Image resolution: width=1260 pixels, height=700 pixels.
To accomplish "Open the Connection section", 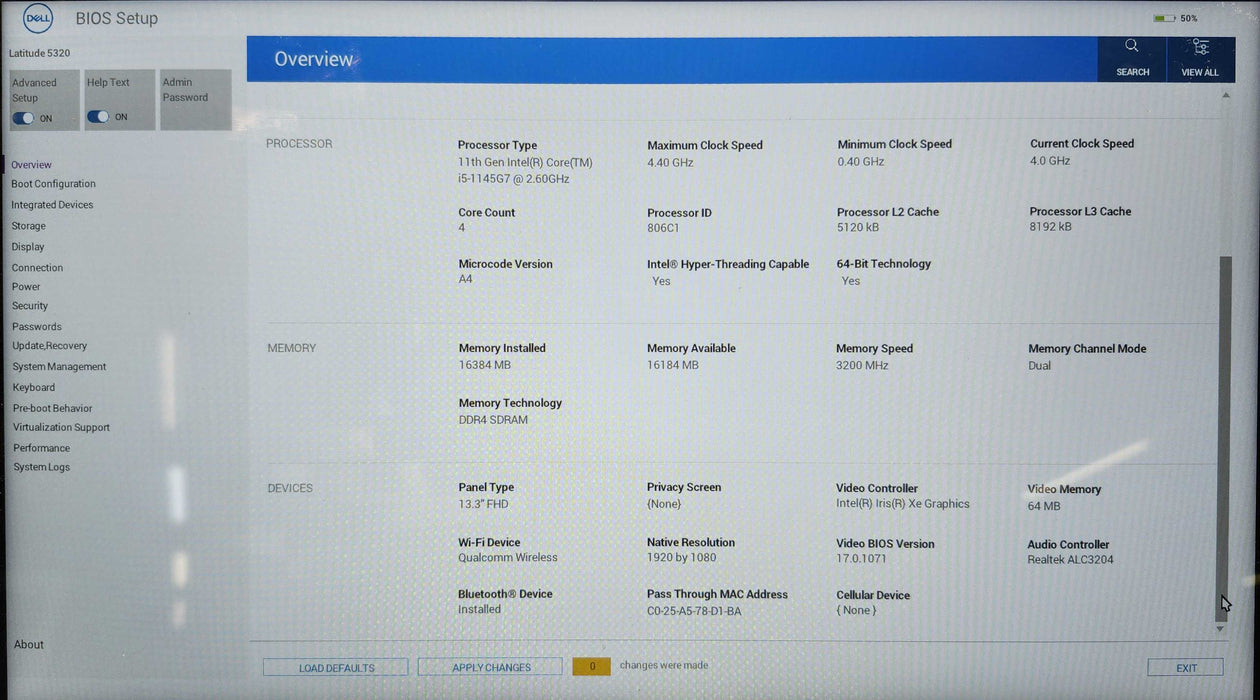I will [x=37, y=268].
